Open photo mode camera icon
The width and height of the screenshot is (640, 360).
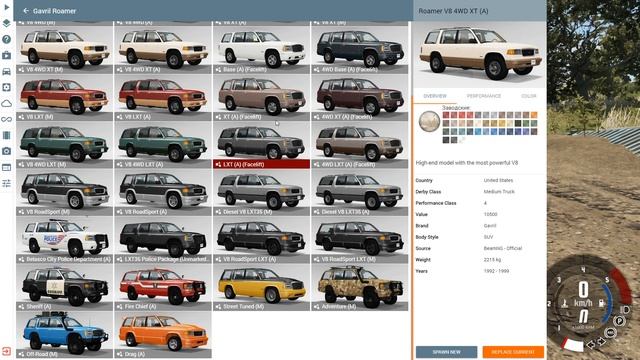coord(7,151)
